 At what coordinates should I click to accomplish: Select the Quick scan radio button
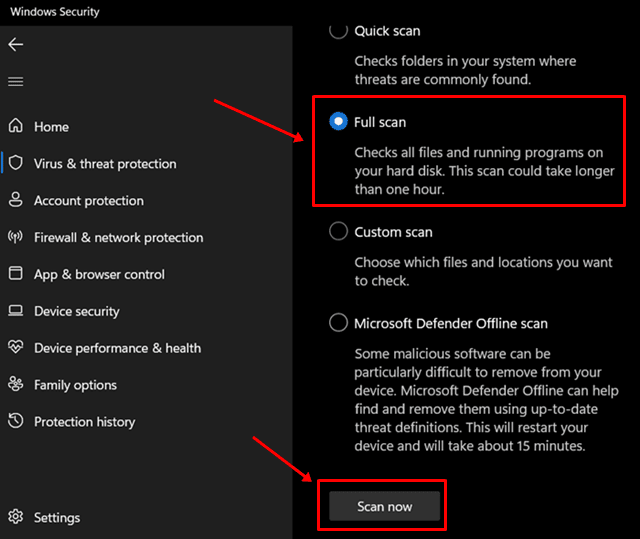pyautogui.click(x=339, y=31)
